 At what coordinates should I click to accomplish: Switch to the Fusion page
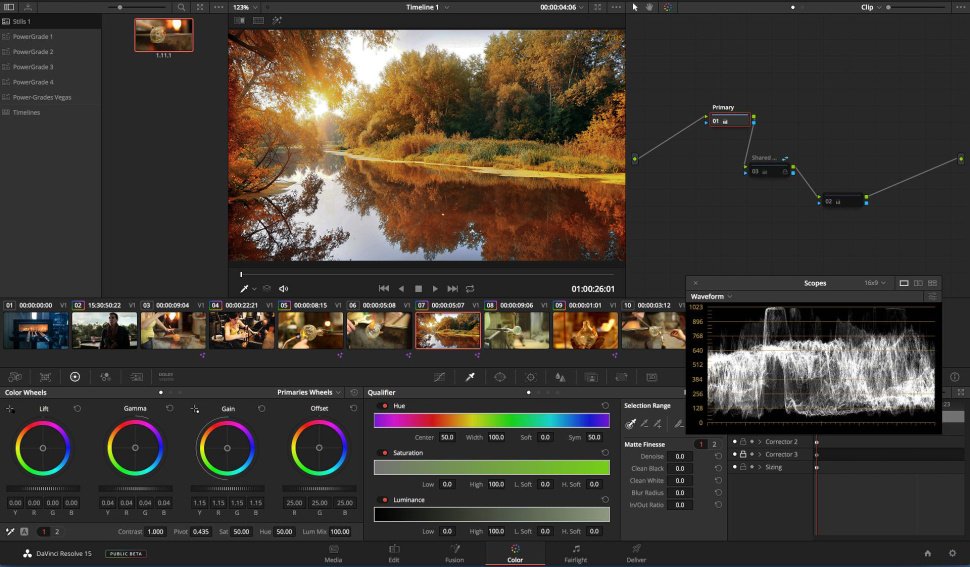455,553
